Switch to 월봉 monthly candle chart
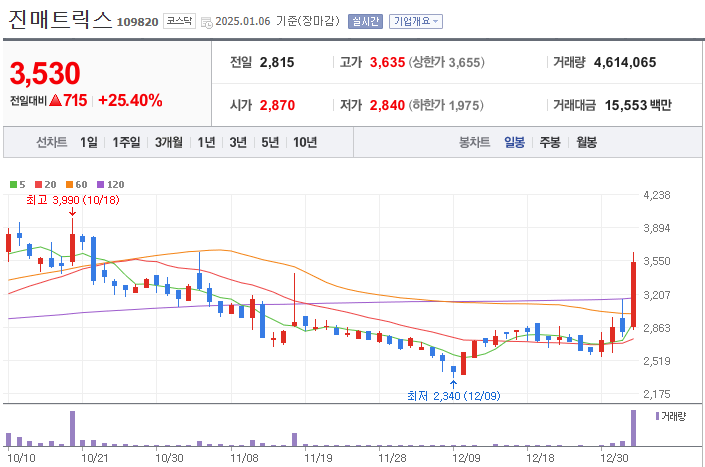 (x=586, y=142)
